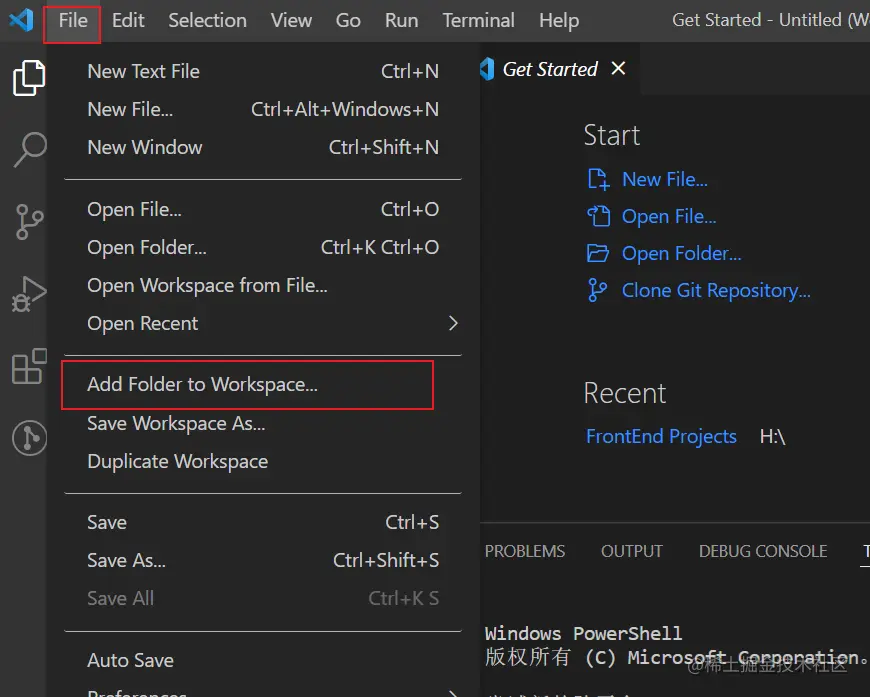Toggle Auto Save in File menu
The width and height of the screenshot is (870, 697).
263,660
